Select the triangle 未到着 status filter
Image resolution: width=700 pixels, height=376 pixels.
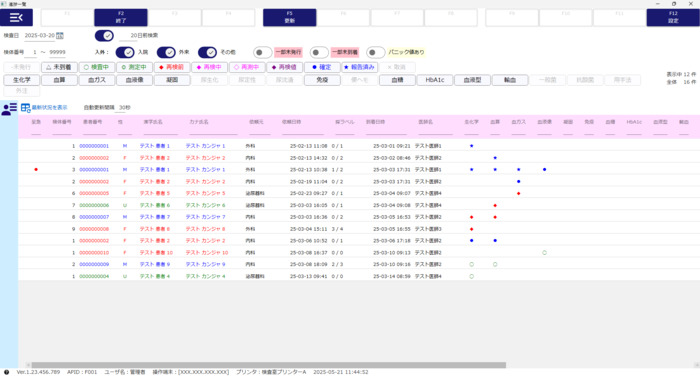coord(59,67)
